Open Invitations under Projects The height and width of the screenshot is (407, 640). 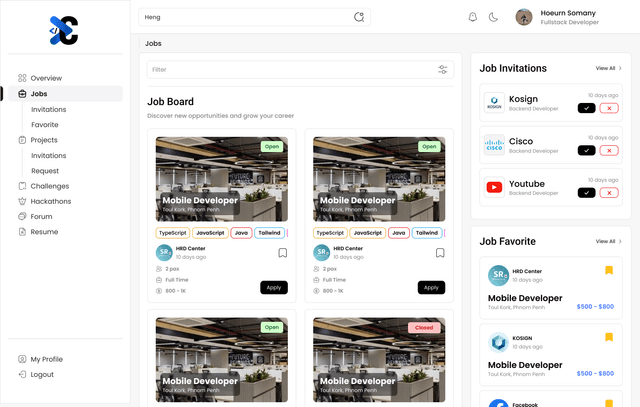coord(49,156)
